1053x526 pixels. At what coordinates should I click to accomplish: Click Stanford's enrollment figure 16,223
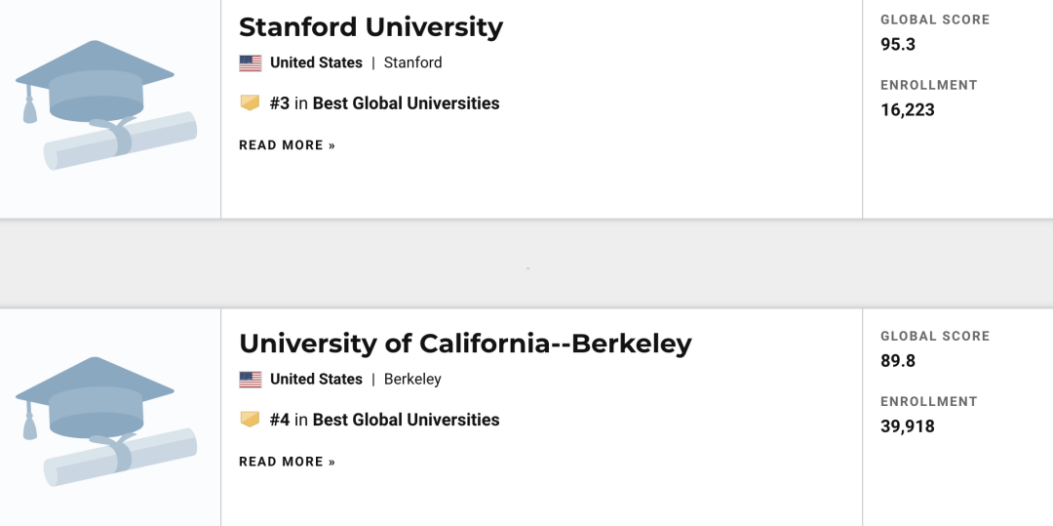[x=907, y=110]
